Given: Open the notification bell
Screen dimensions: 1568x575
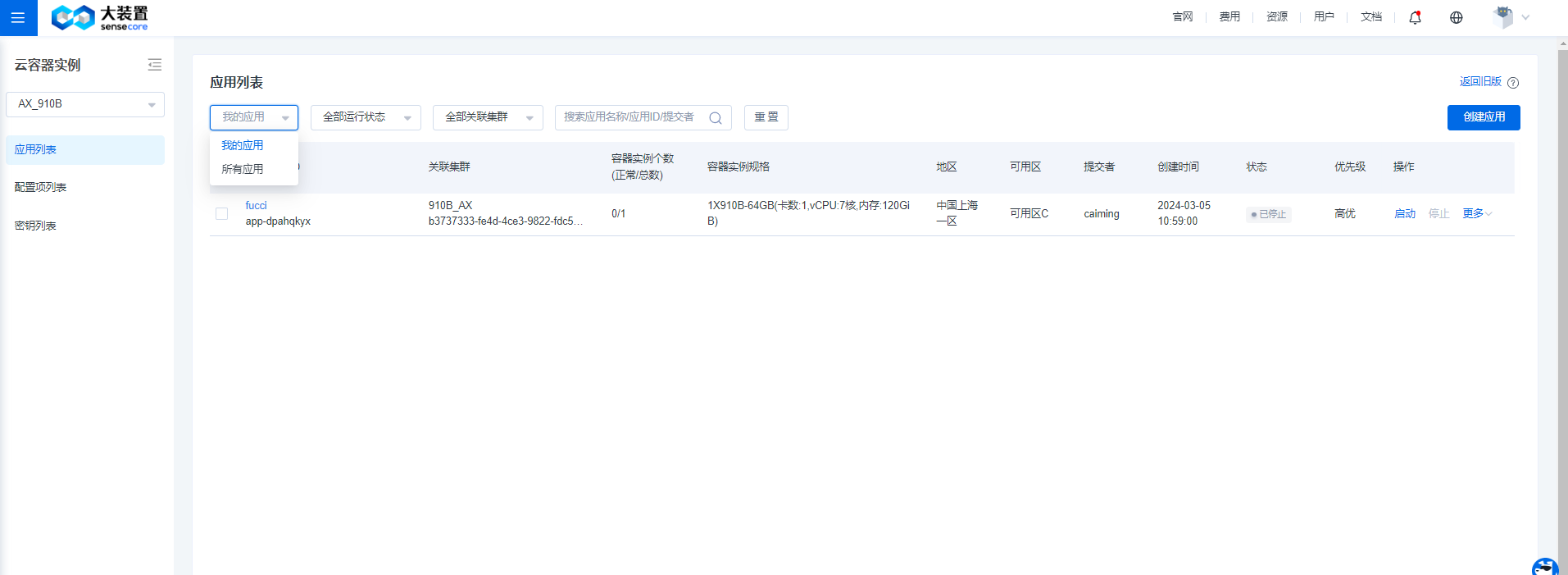Looking at the screenshot, I should click(1415, 17).
